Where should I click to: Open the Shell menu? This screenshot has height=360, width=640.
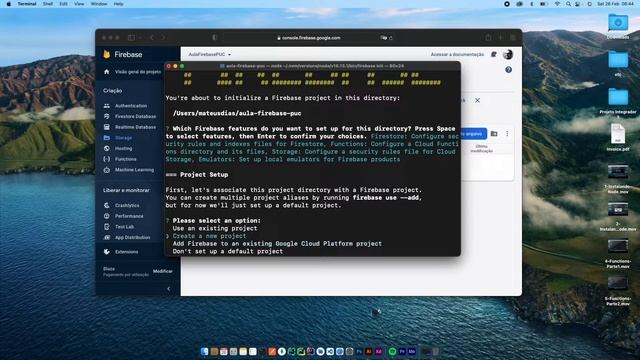click(48, 4)
